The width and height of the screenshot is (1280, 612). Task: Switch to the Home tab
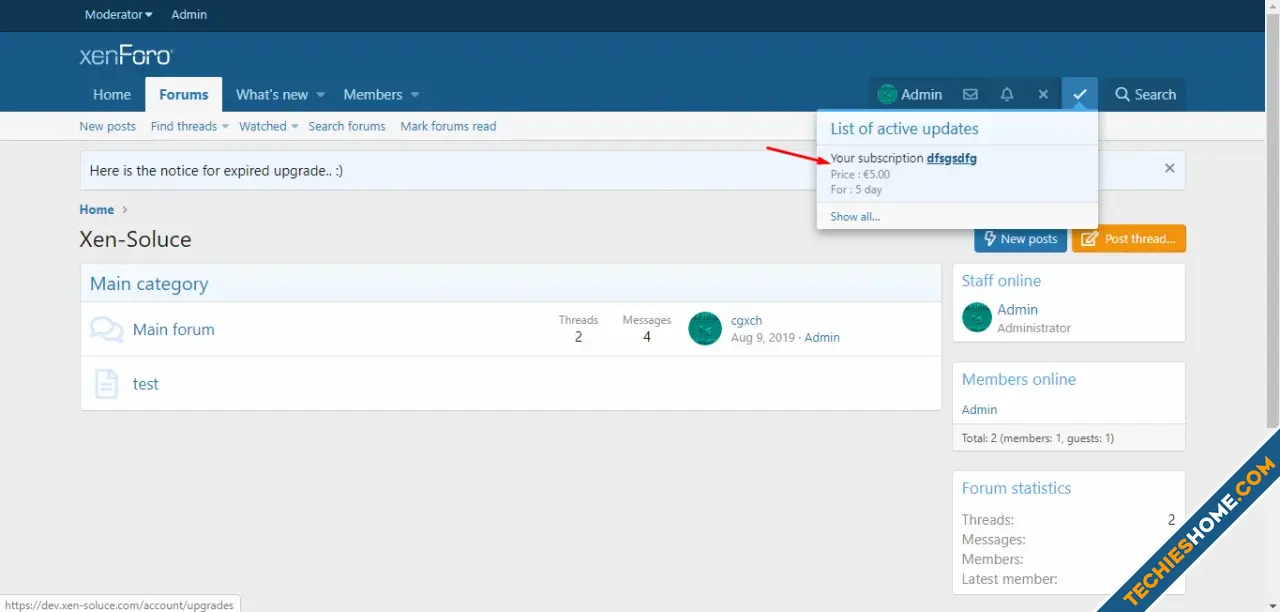click(112, 95)
